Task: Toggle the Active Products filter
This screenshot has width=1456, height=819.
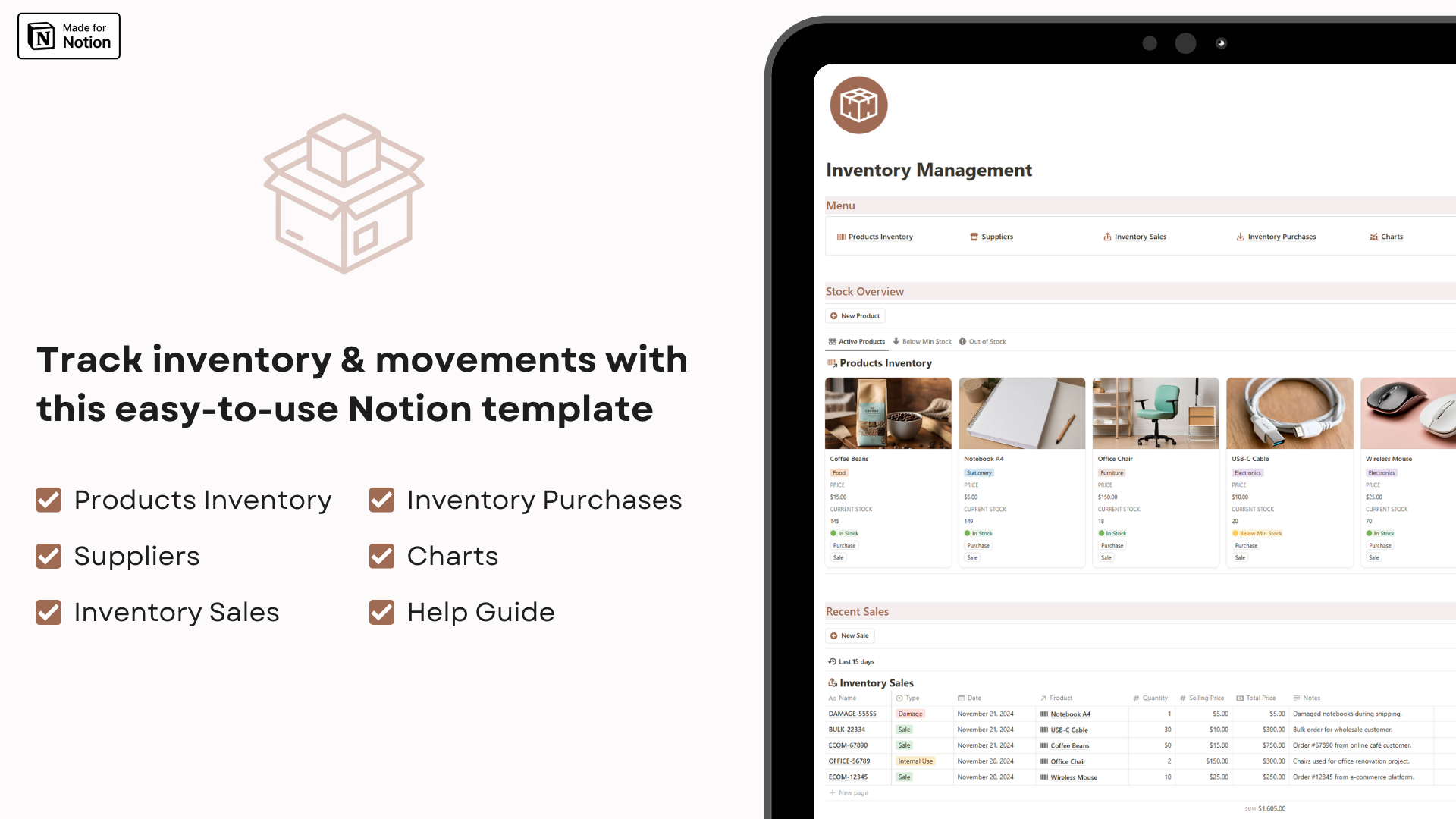Action: (860, 341)
